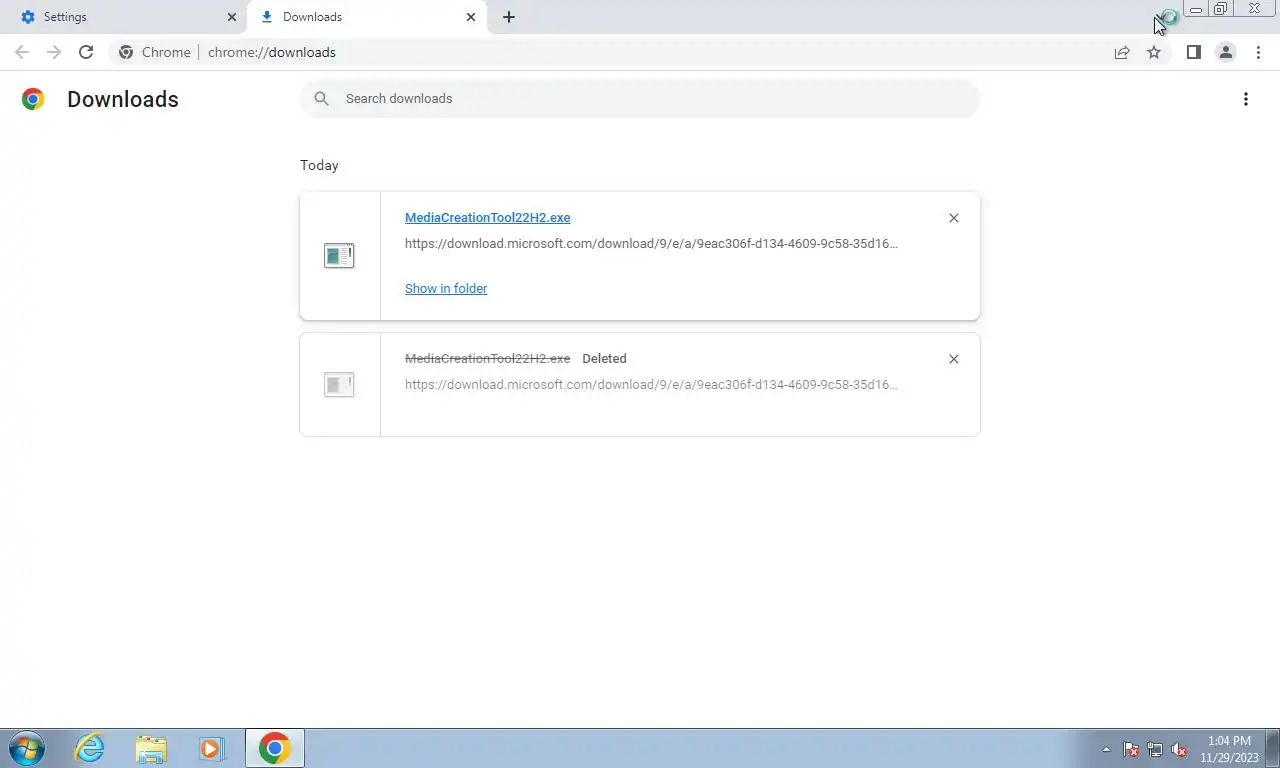Show hidden system tray icons

[1106, 749]
